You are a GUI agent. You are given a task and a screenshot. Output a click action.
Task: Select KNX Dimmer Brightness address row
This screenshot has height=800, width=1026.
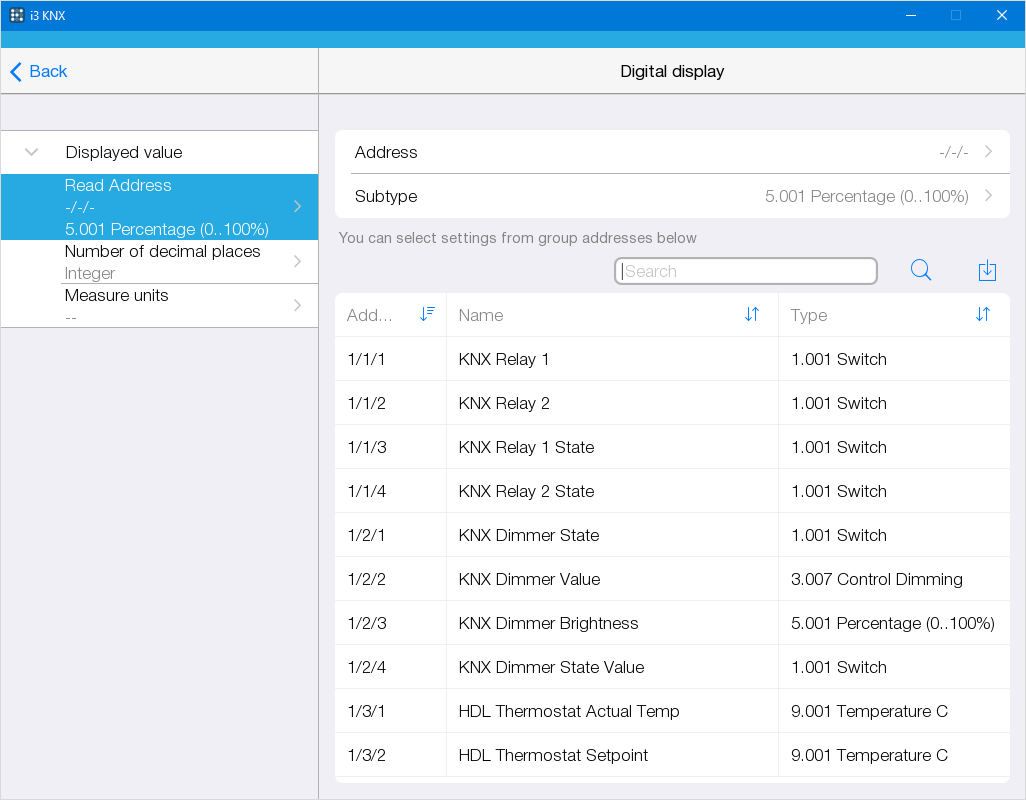coord(672,623)
